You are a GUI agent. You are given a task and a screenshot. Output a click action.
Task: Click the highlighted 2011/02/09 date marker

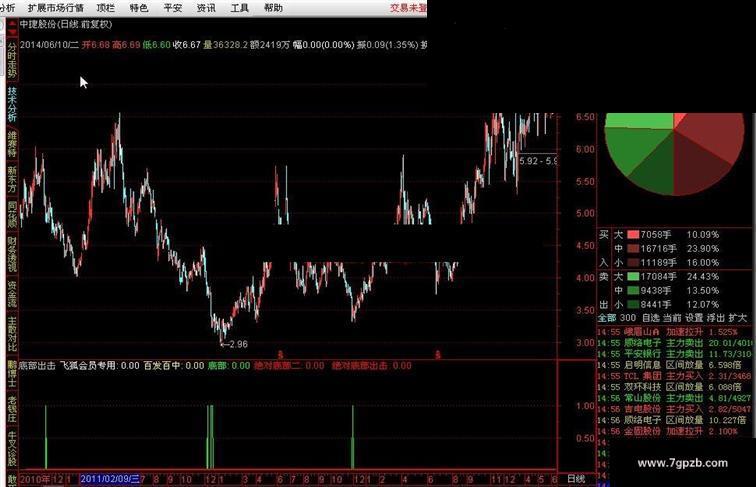110,479
